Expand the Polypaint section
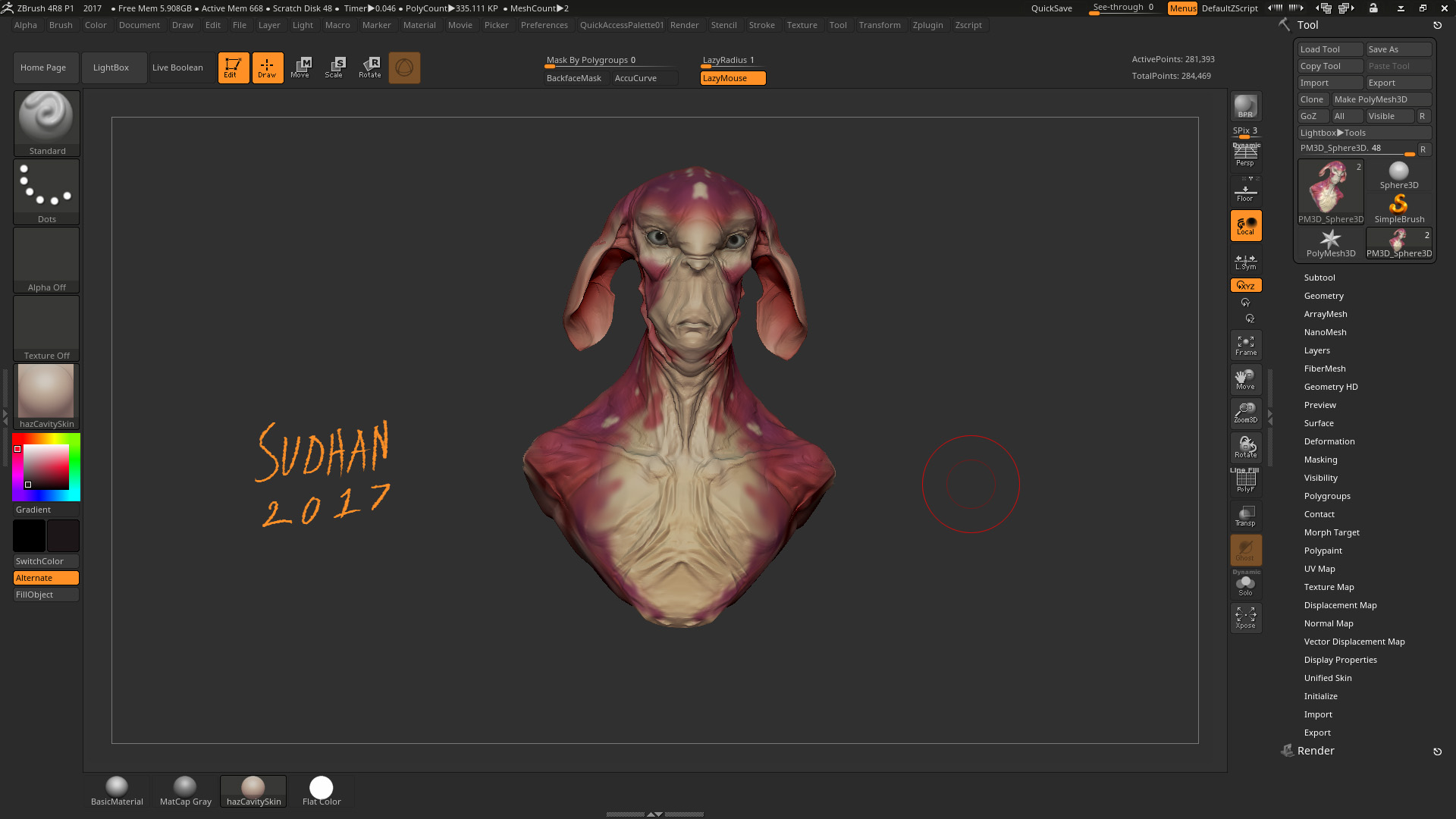 [1323, 551]
